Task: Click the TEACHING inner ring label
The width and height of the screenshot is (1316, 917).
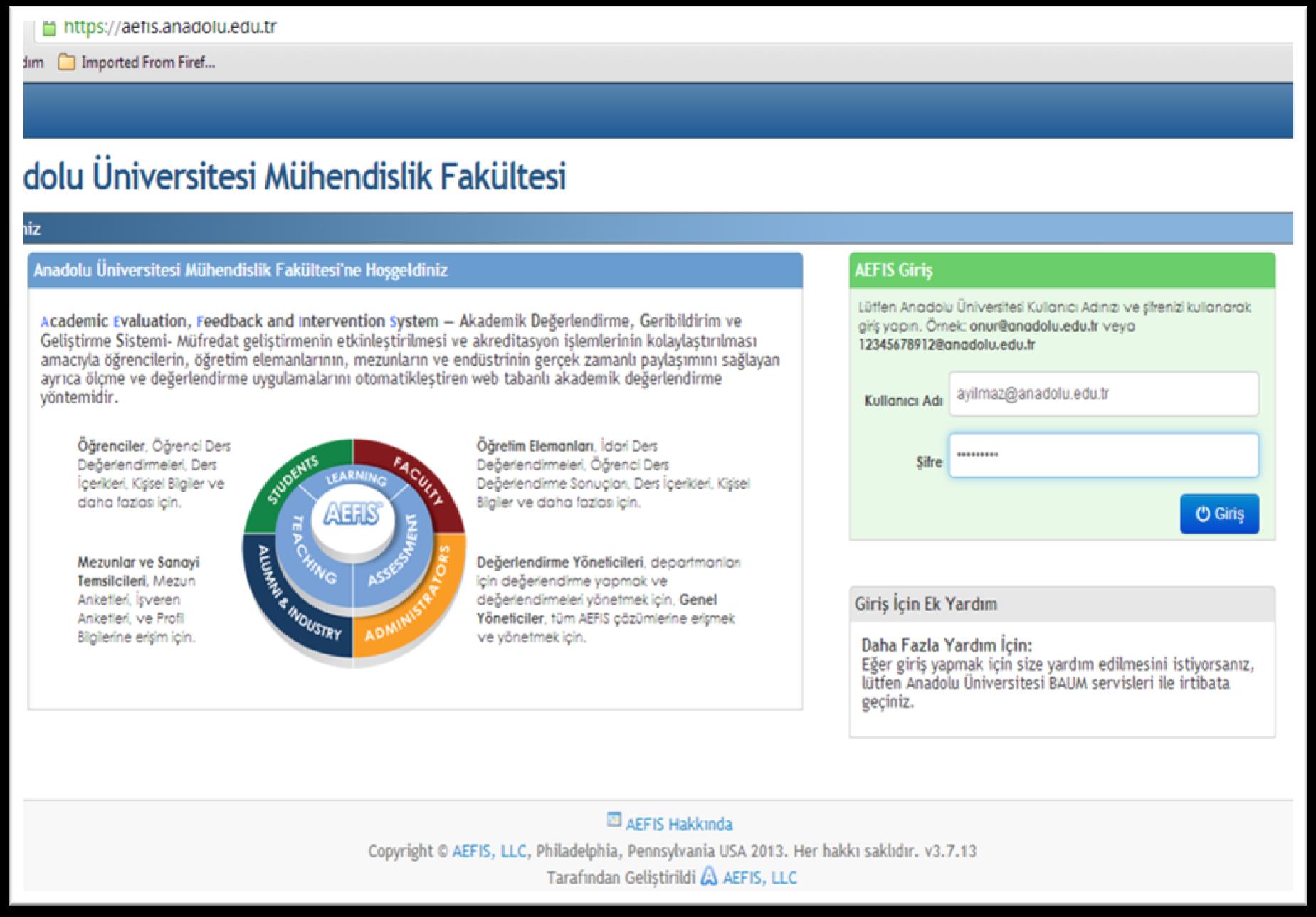Action: tap(313, 549)
